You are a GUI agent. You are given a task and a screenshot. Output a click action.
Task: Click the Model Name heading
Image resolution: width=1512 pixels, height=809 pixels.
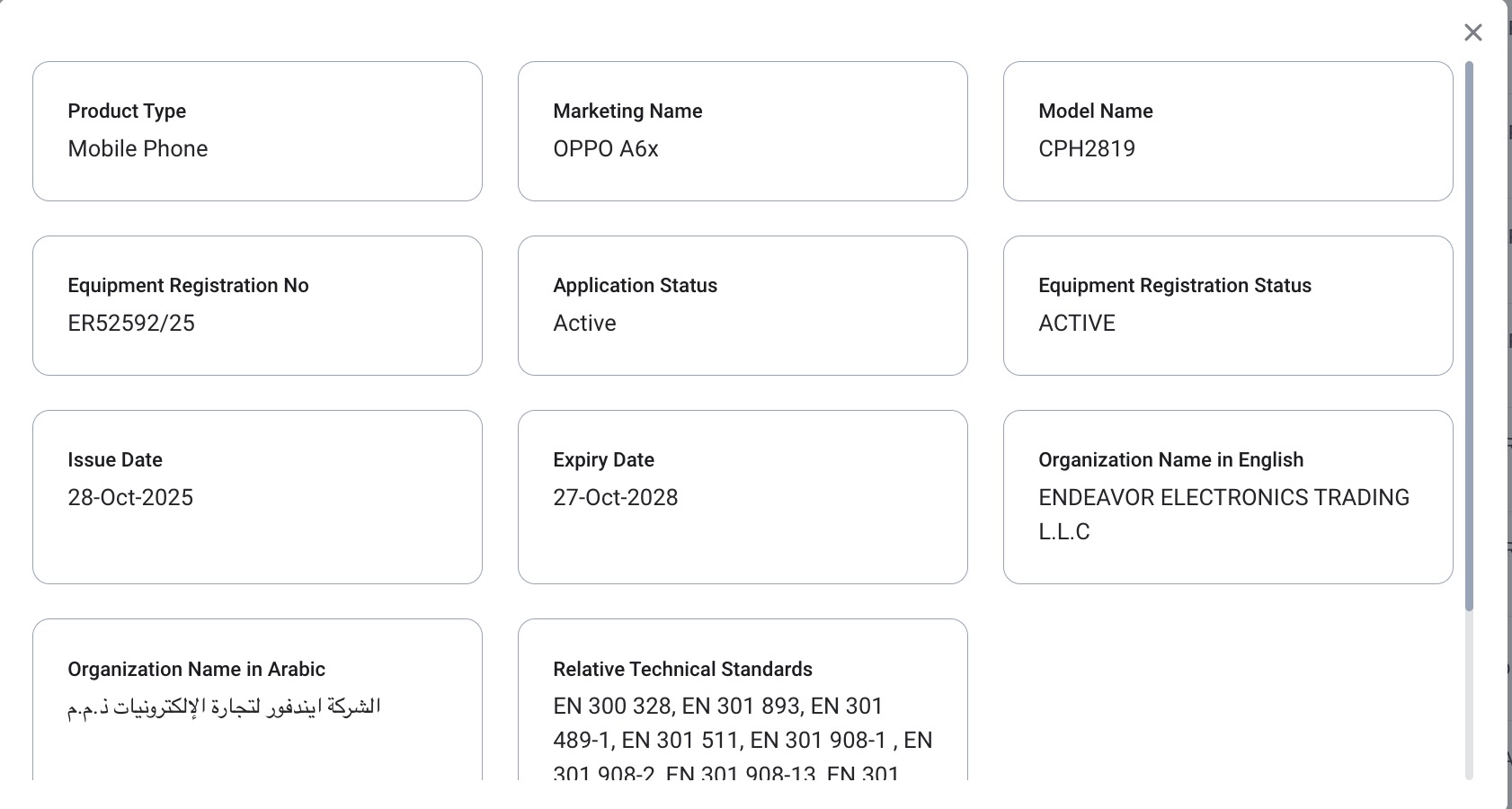click(1095, 111)
